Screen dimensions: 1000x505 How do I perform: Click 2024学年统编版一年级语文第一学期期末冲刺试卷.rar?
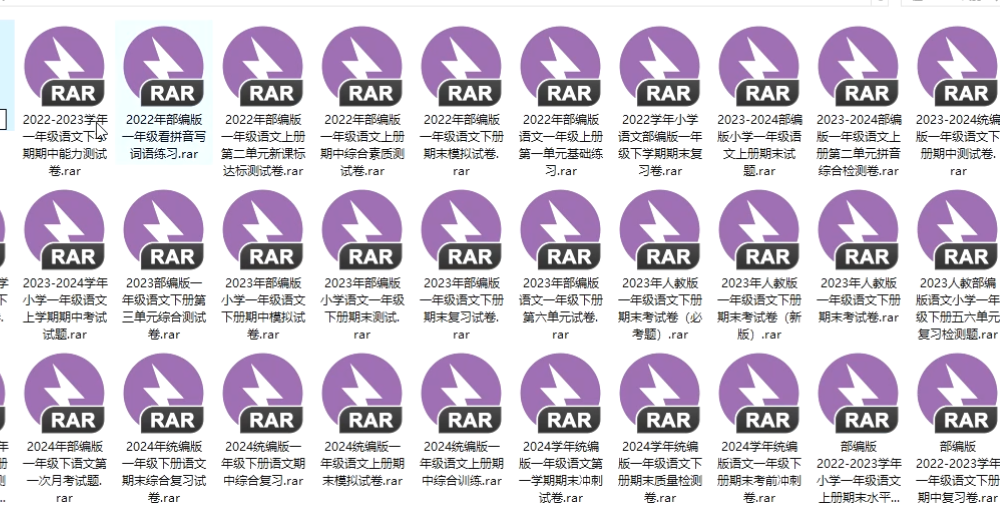tap(560, 394)
